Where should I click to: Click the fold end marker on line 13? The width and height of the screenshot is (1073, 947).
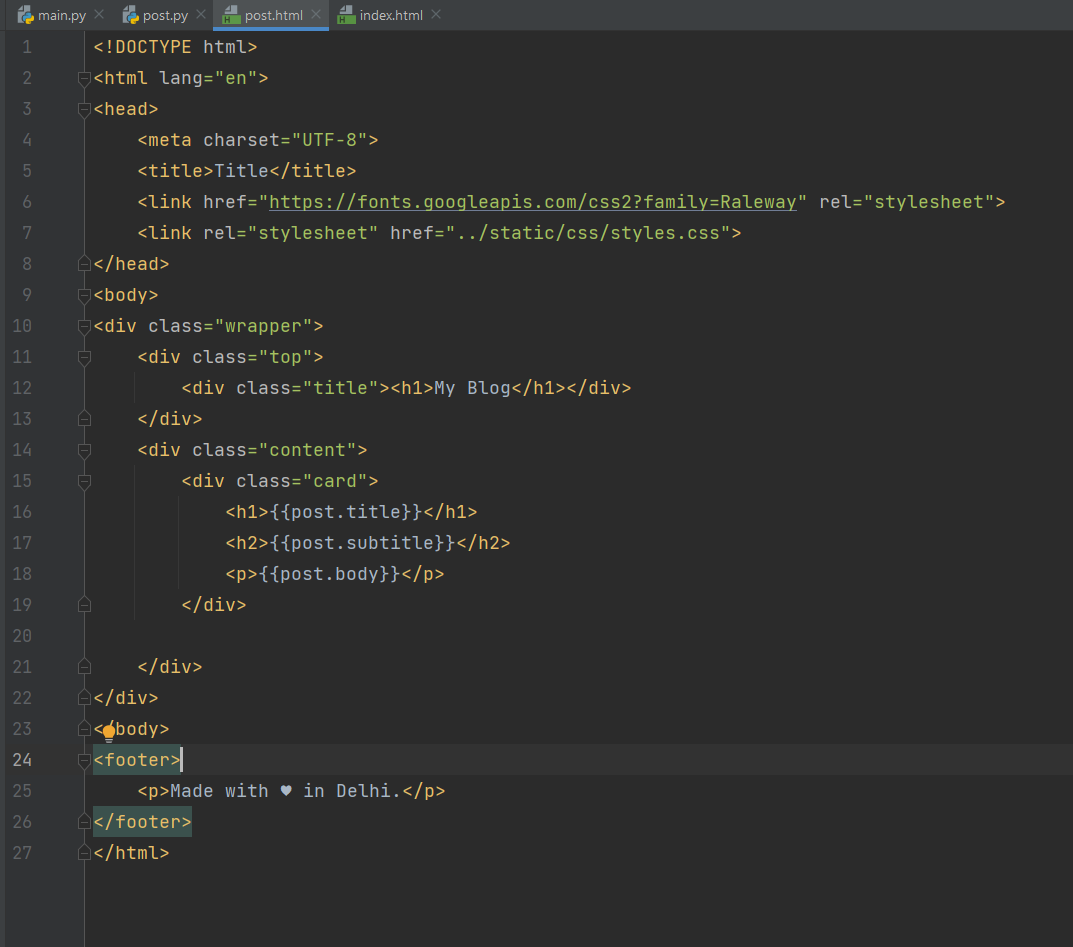tap(84, 418)
